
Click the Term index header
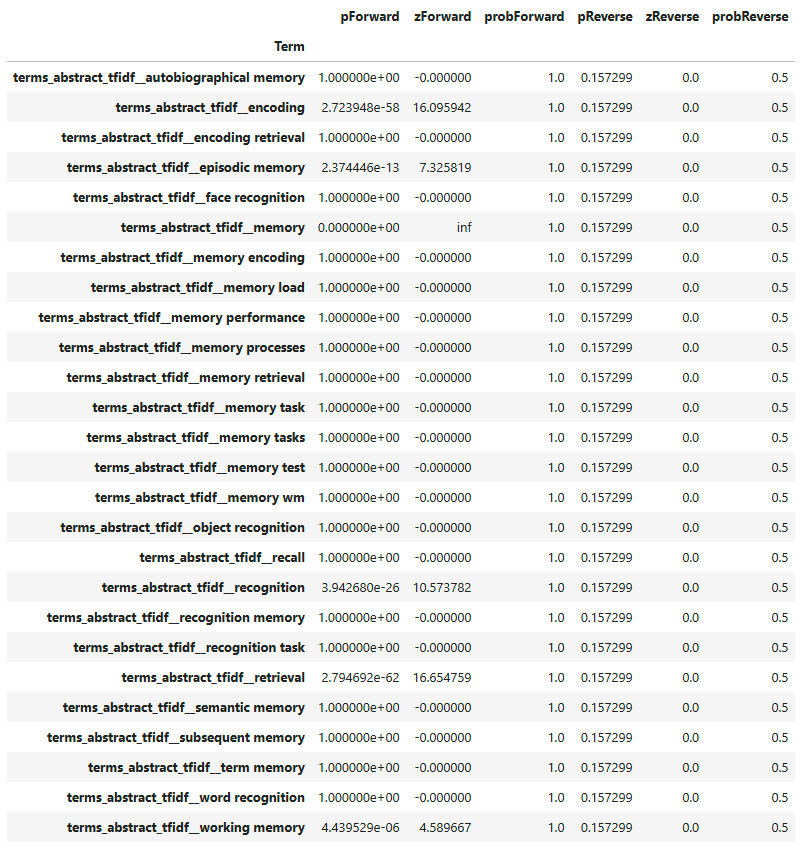click(x=289, y=47)
